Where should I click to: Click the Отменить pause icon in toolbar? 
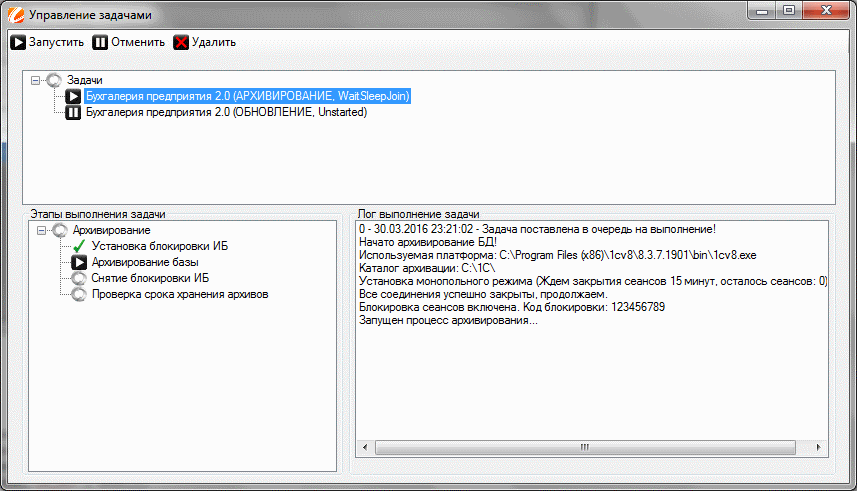point(100,42)
